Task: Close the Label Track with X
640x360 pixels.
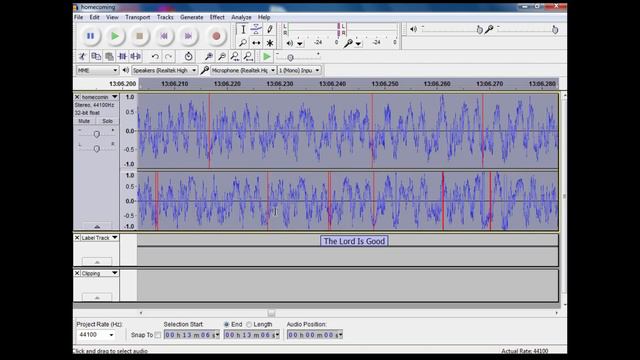Action: coord(77,238)
